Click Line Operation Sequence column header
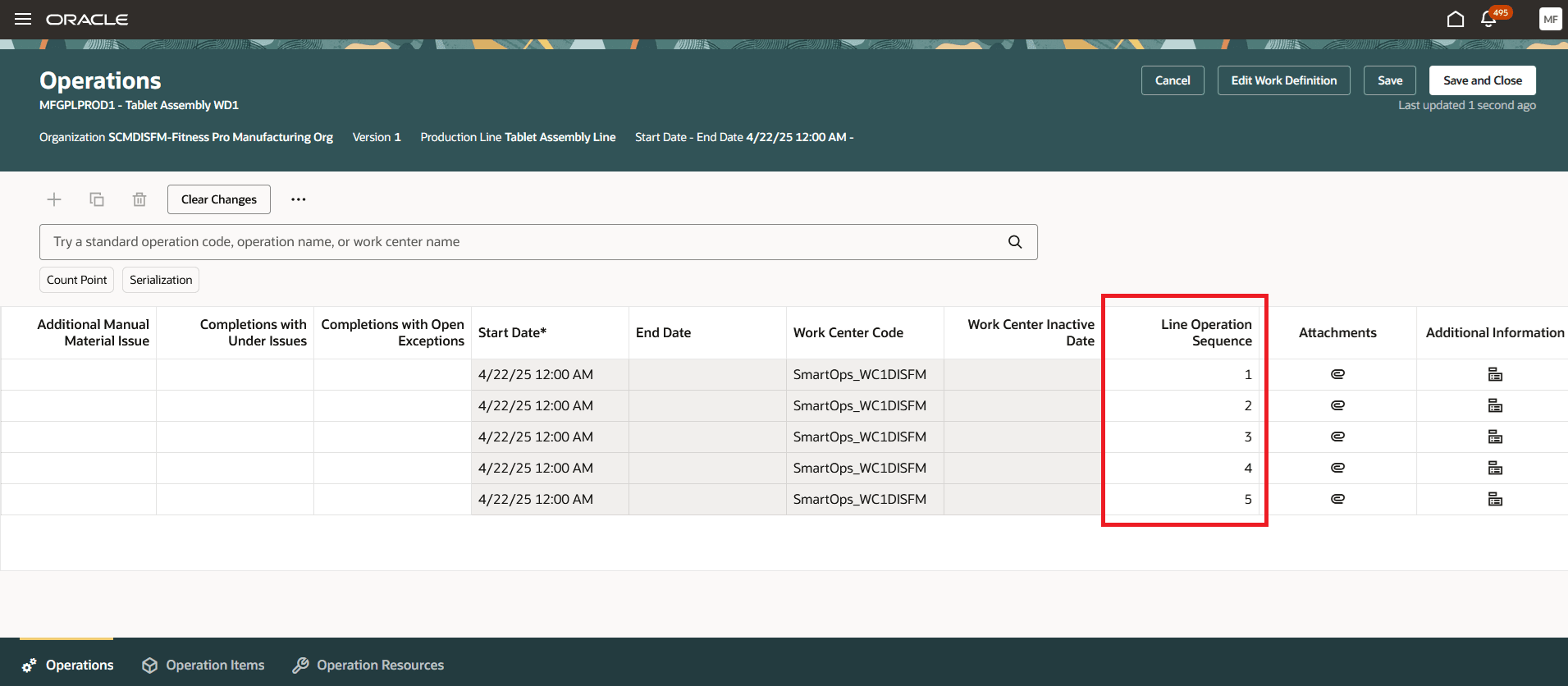The height and width of the screenshot is (686, 1568). point(1180,332)
